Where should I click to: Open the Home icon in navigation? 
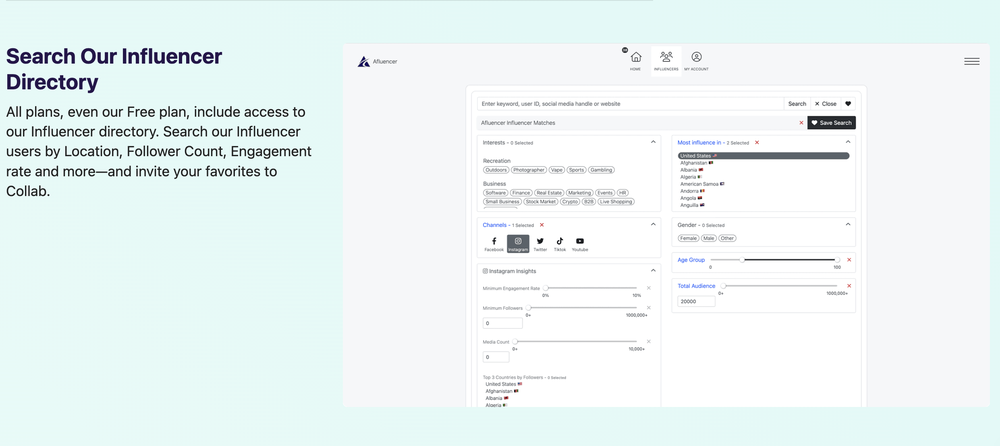point(636,57)
